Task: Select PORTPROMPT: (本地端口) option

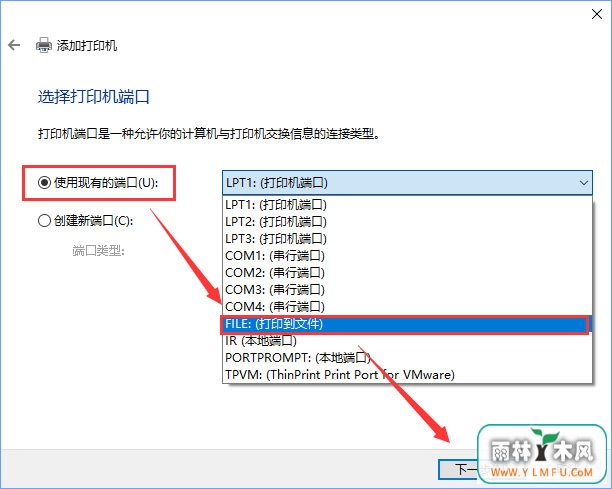Action: [x=407, y=357]
